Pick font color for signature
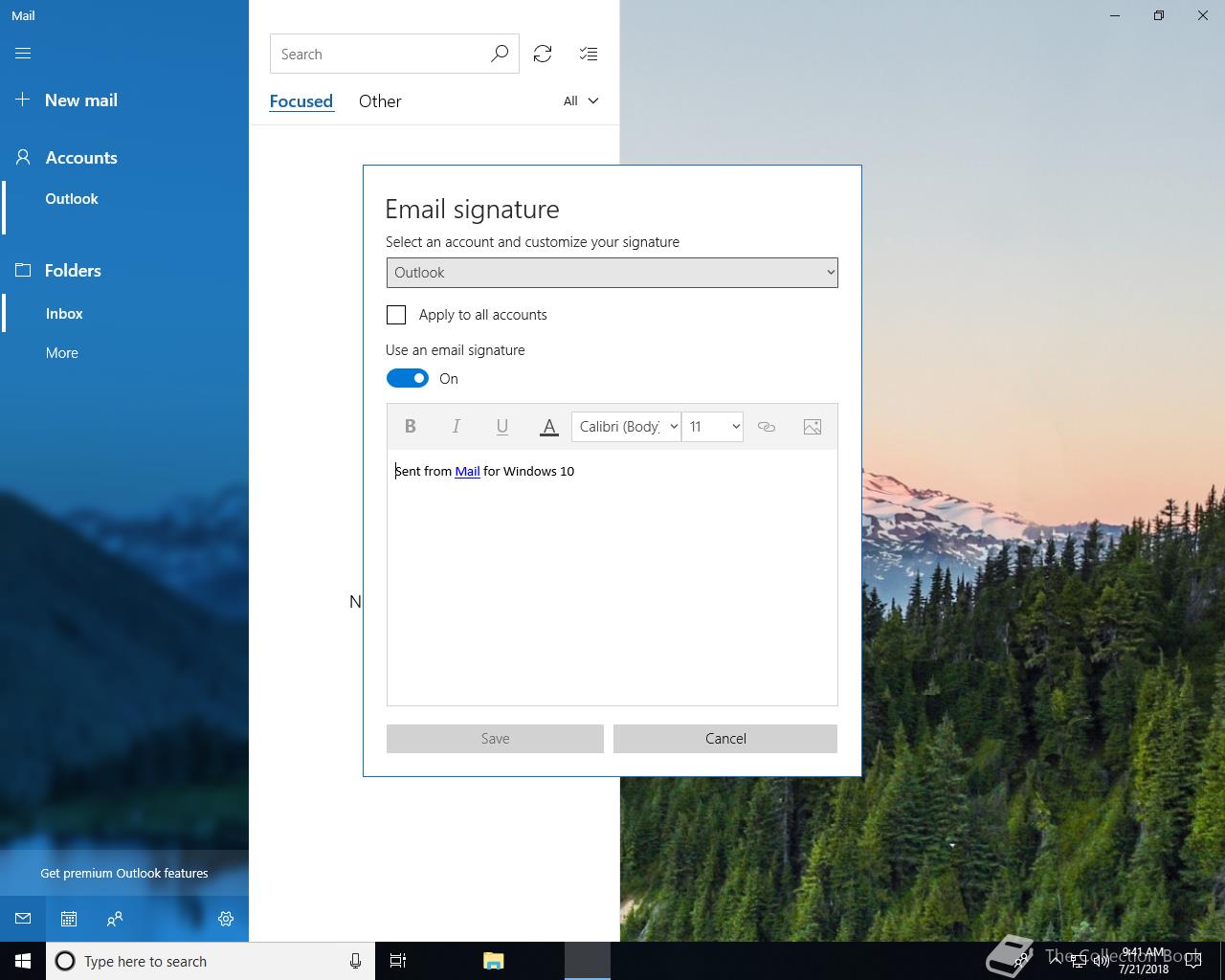 pos(549,427)
